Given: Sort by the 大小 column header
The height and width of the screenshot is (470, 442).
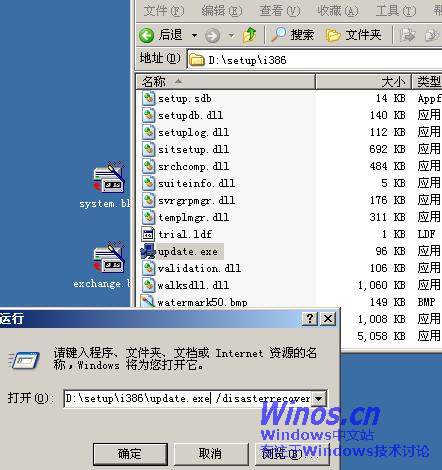Looking at the screenshot, I should [x=363, y=81].
